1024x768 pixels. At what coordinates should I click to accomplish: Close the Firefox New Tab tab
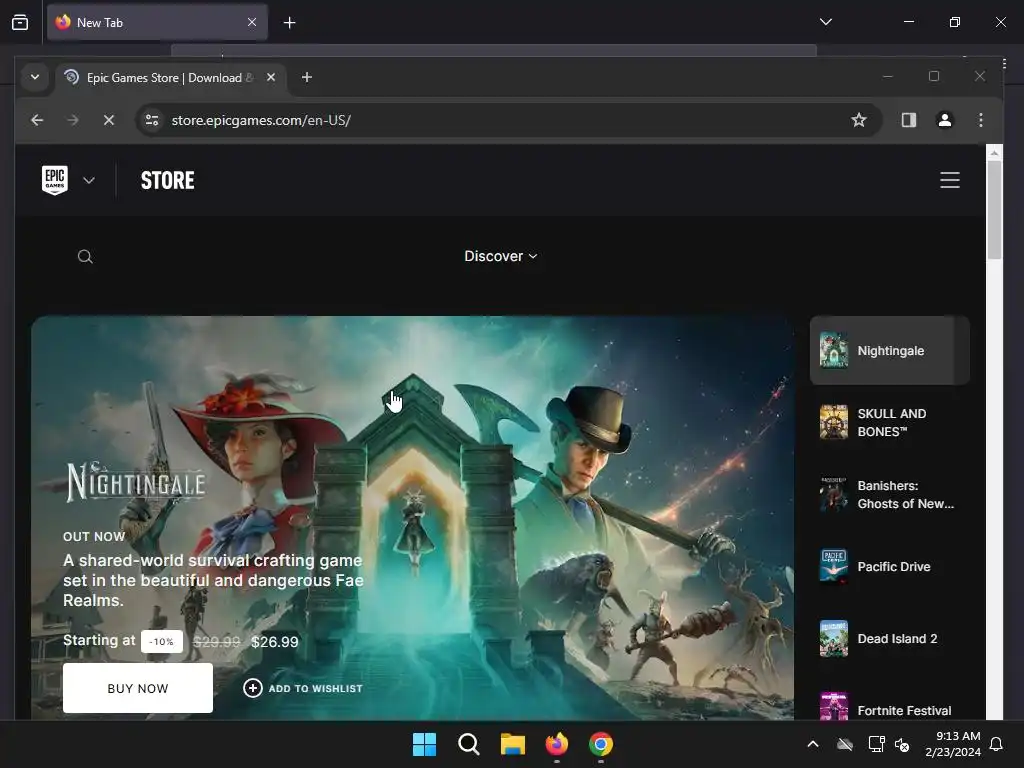[x=252, y=22]
